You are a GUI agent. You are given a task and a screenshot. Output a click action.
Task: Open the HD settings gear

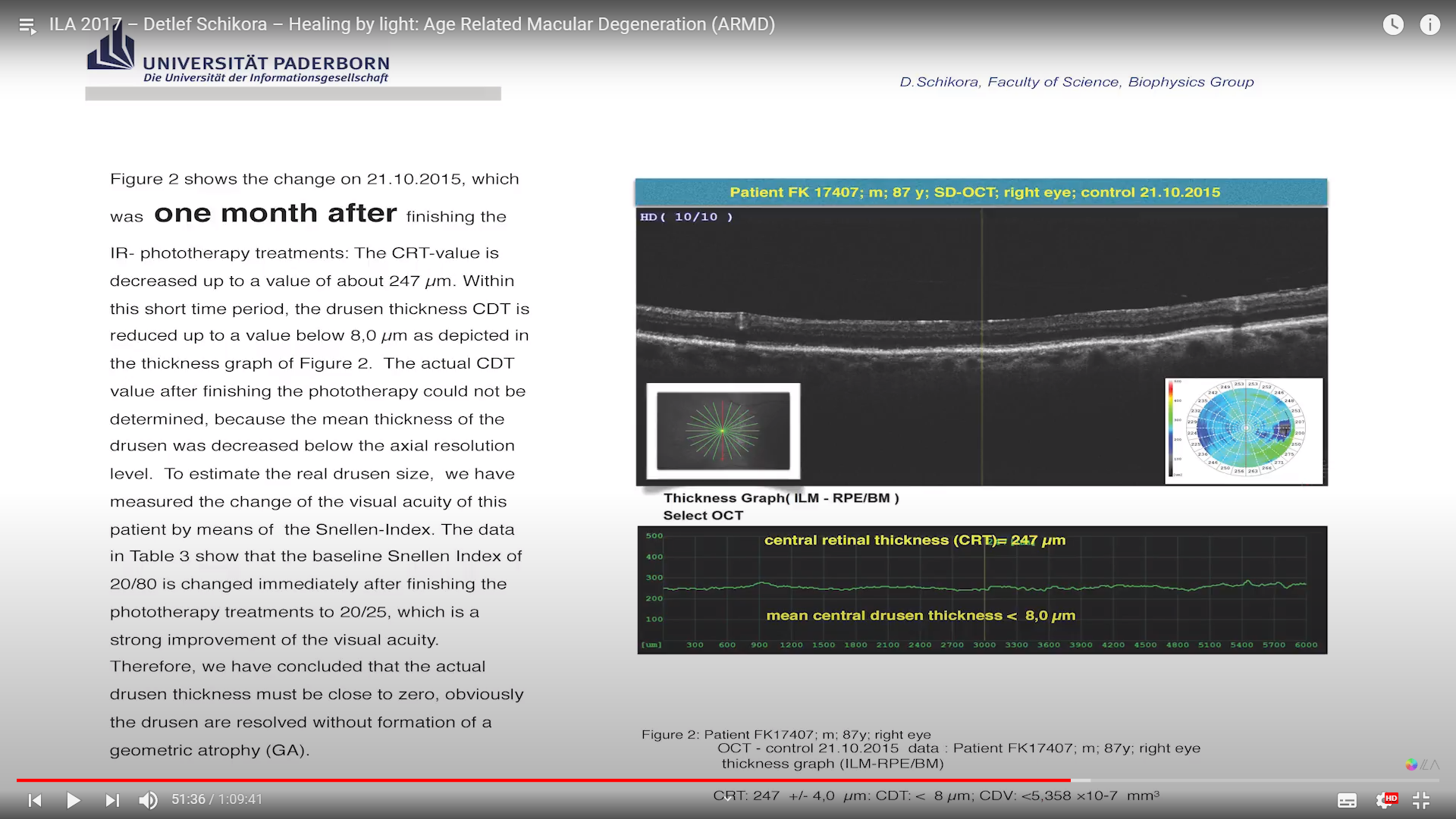pos(1386,800)
